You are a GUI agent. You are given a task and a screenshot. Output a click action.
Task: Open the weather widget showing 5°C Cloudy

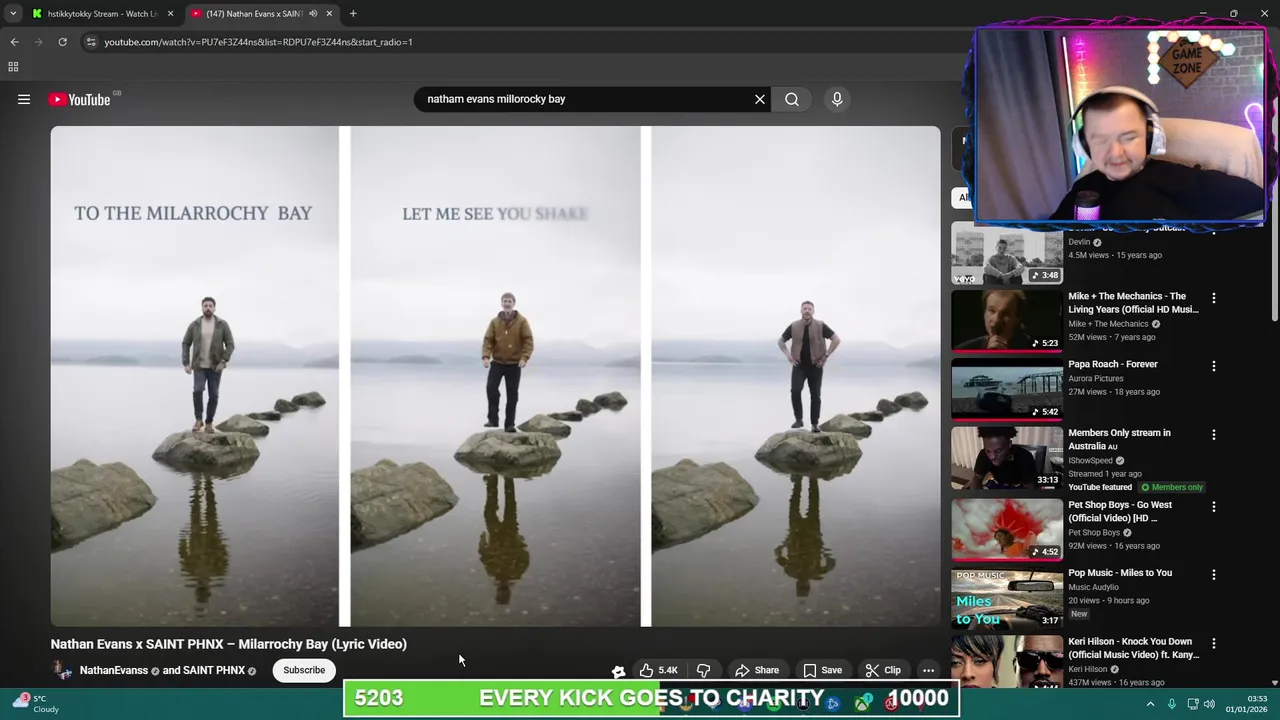pyautogui.click(x=36, y=704)
